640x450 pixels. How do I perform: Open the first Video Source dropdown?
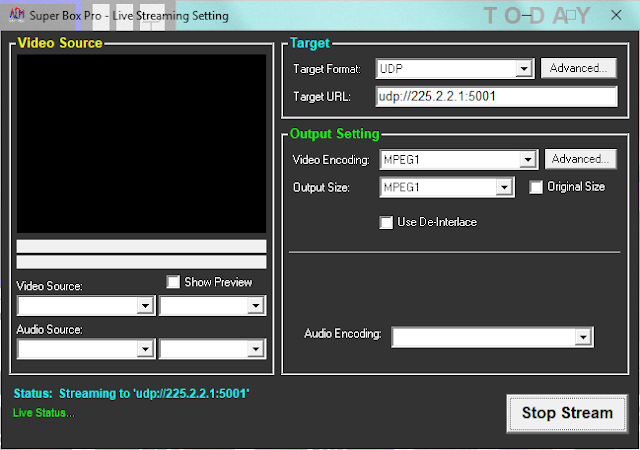tap(86, 305)
